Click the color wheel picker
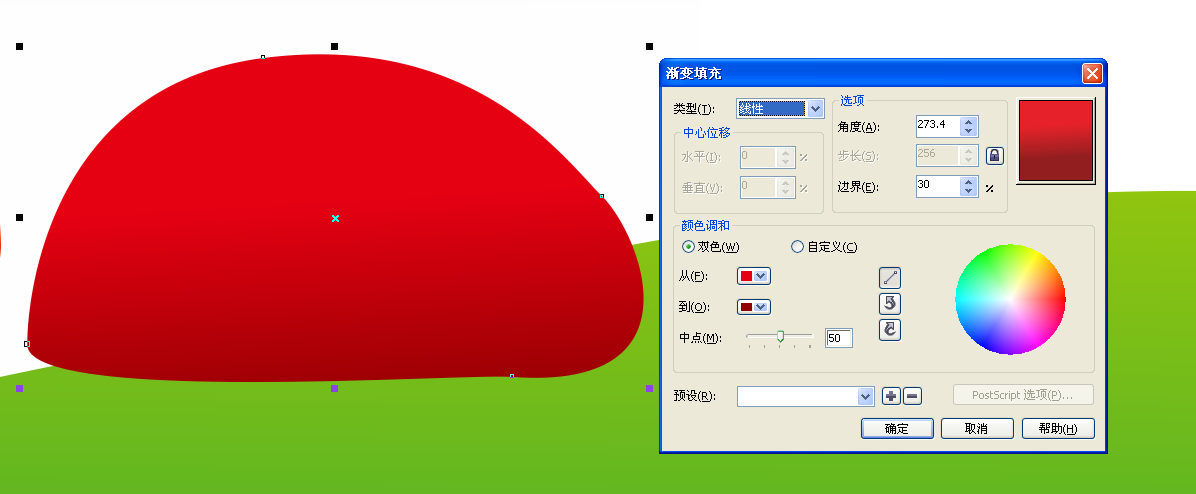The image size is (1196, 494). (x=1010, y=300)
